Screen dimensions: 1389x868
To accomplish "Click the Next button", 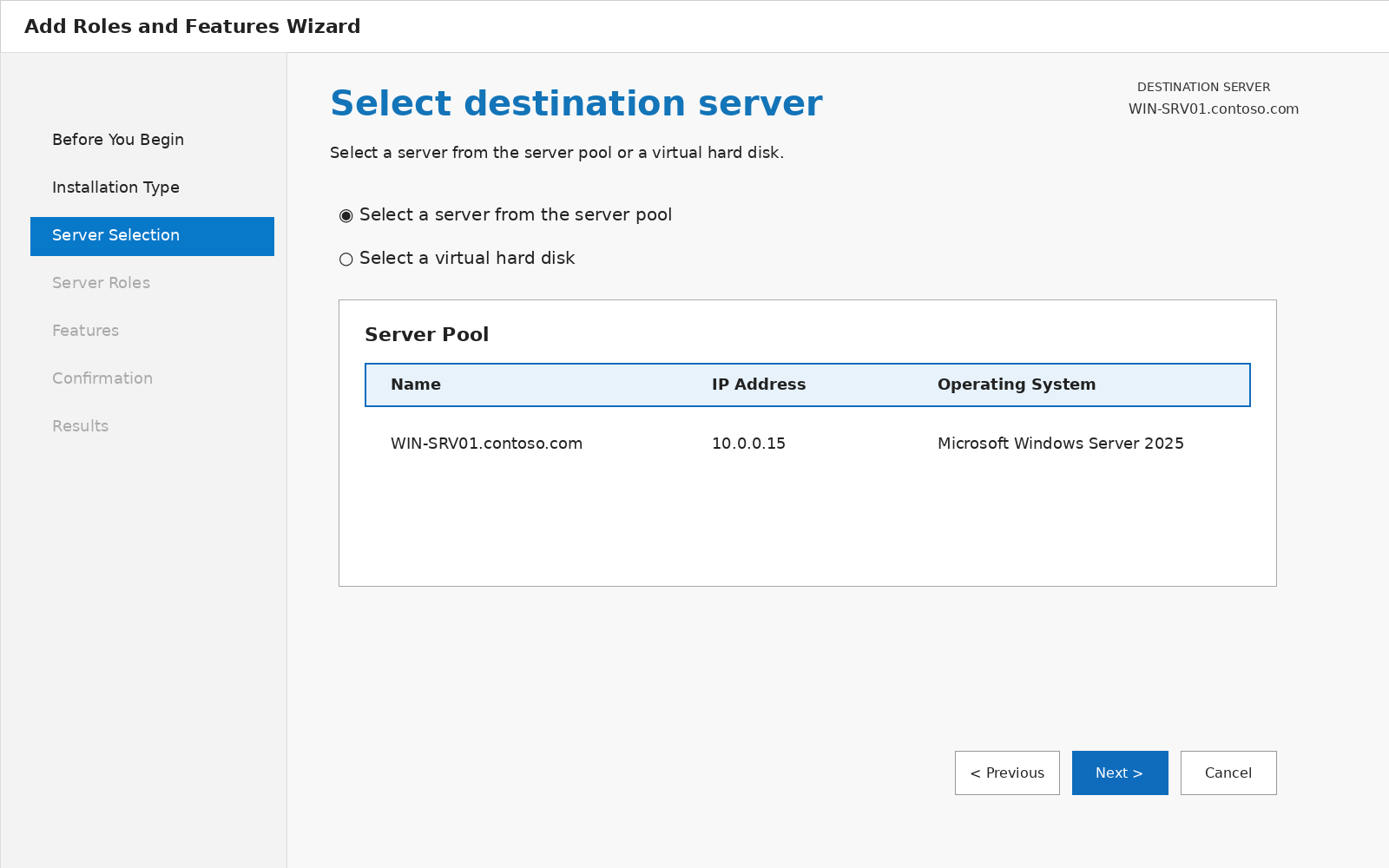I will pos(1120,773).
